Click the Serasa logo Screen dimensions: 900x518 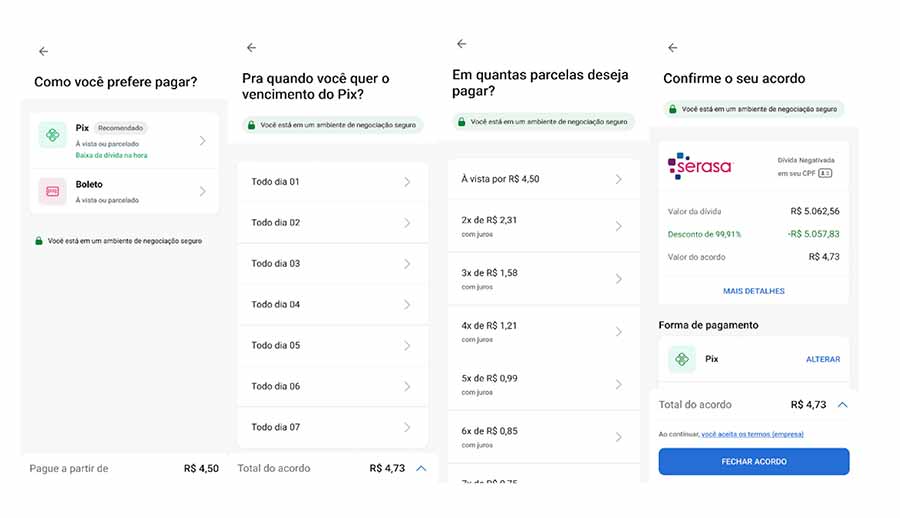[x=702, y=165]
